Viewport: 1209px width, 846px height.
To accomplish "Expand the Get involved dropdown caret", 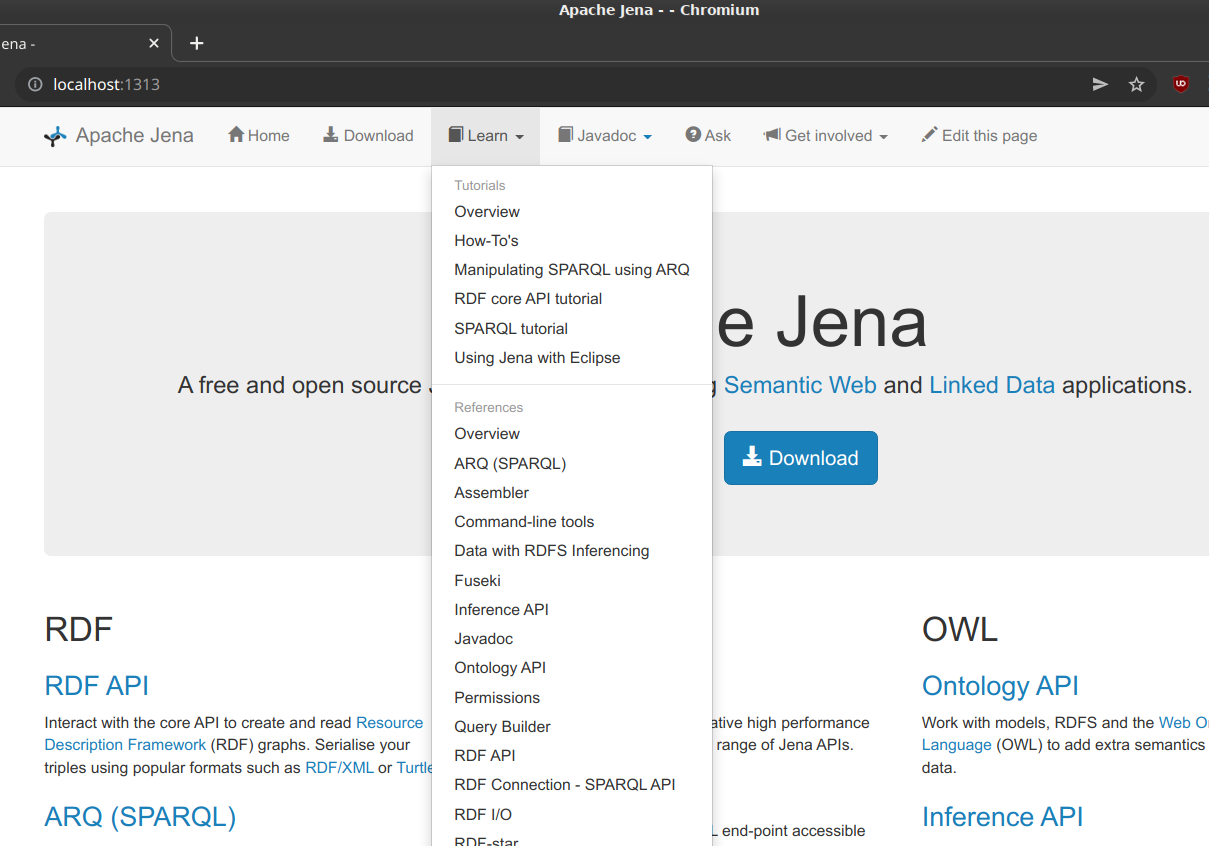I will [883, 137].
